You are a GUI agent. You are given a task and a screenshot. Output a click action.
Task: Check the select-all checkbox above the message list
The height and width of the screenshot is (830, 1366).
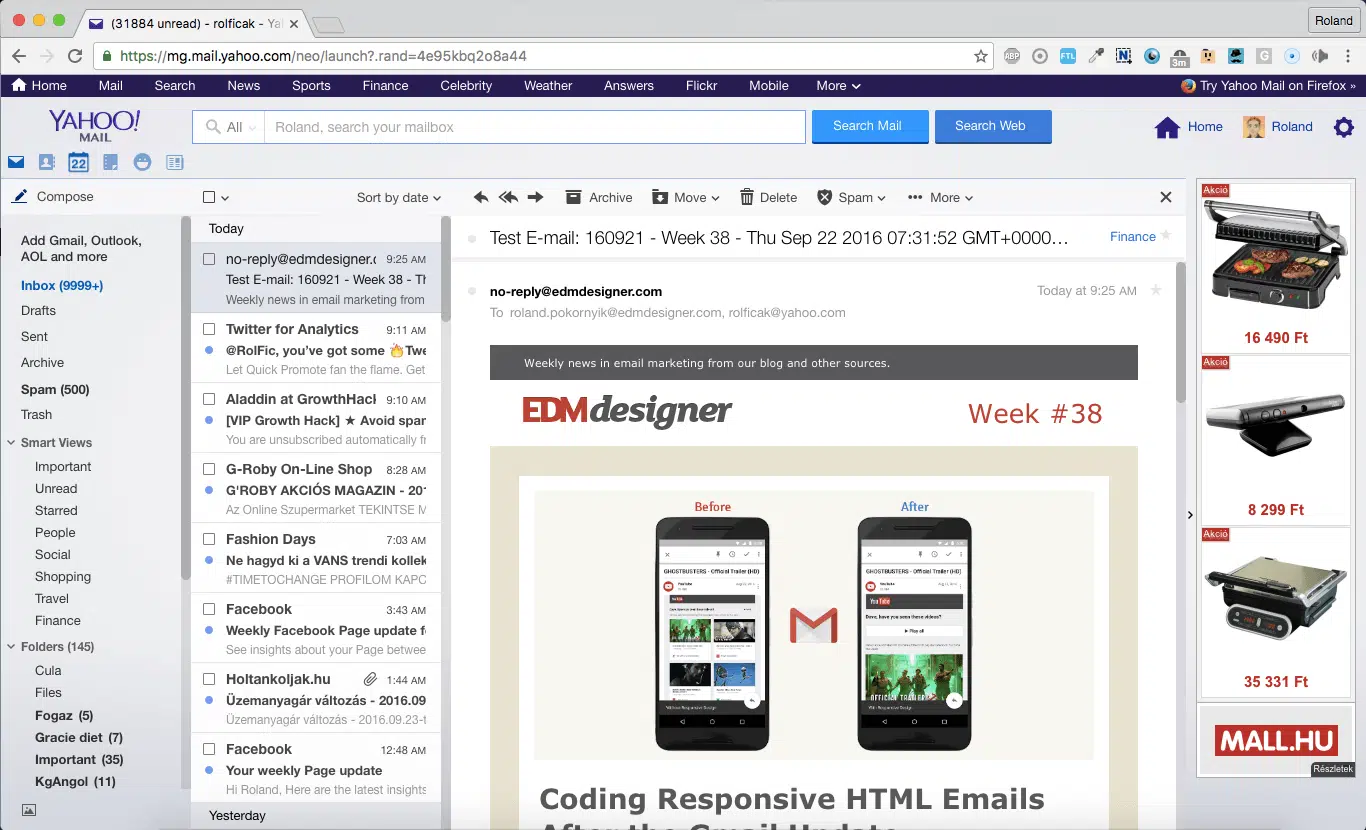(210, 197)
